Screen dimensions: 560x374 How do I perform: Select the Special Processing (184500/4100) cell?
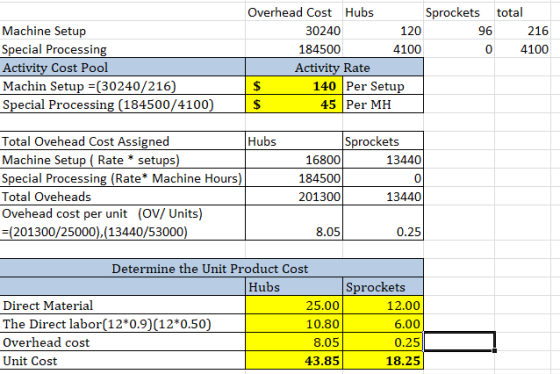click(122, 104)
